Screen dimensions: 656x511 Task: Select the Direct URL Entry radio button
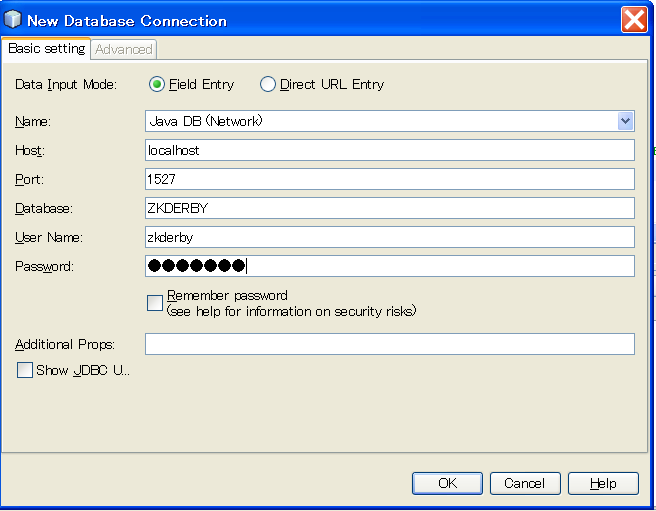pos(268,84)
